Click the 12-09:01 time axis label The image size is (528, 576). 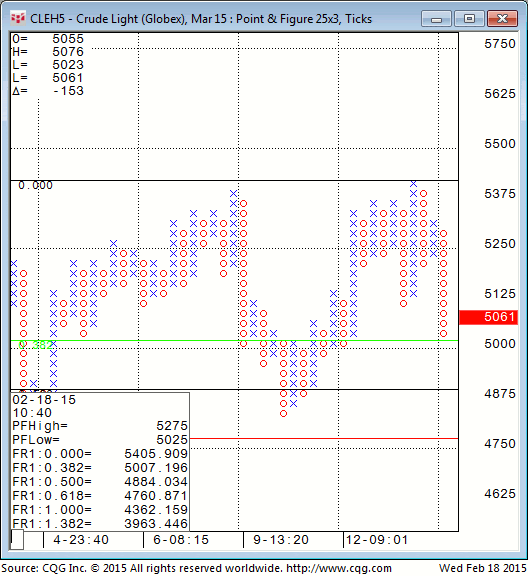(x=377, y=540)
